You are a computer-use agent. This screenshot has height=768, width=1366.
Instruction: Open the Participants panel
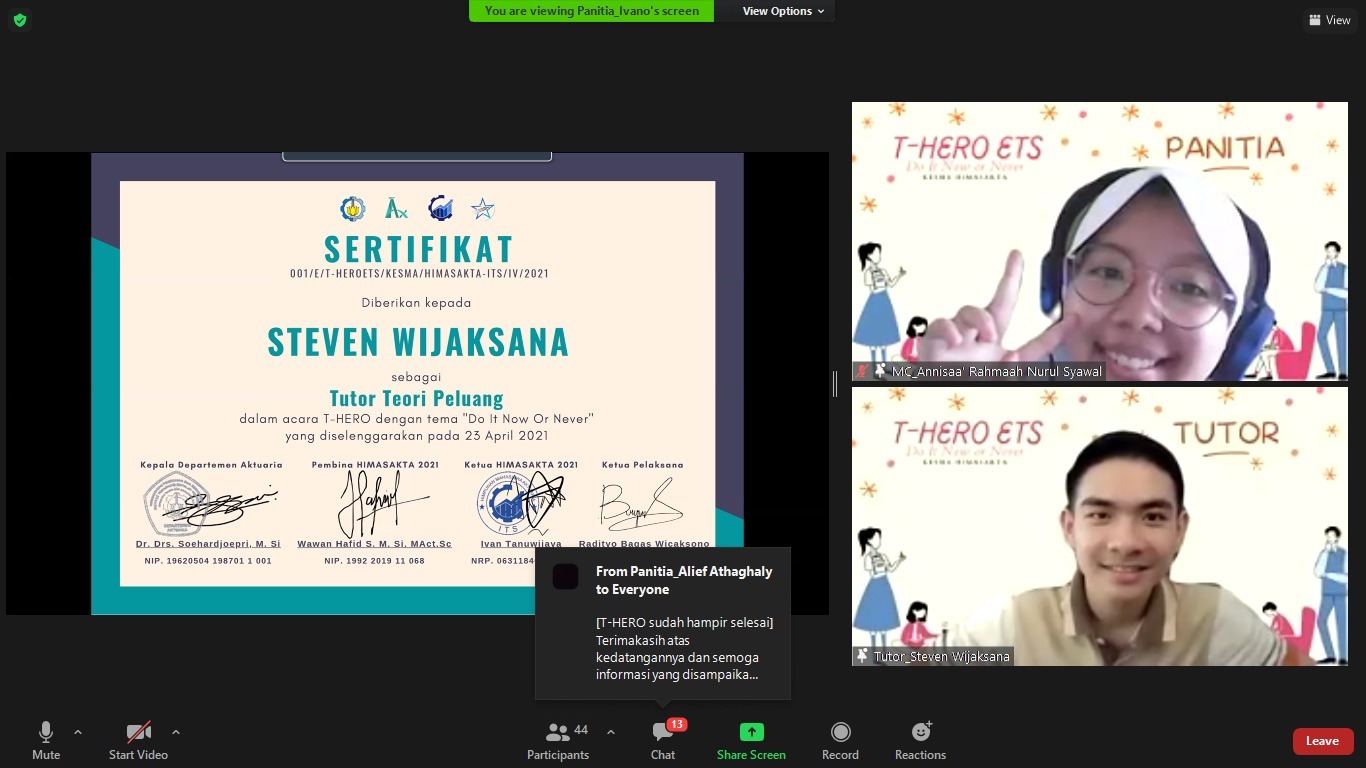pyautogui.click(x=558, y=741)
